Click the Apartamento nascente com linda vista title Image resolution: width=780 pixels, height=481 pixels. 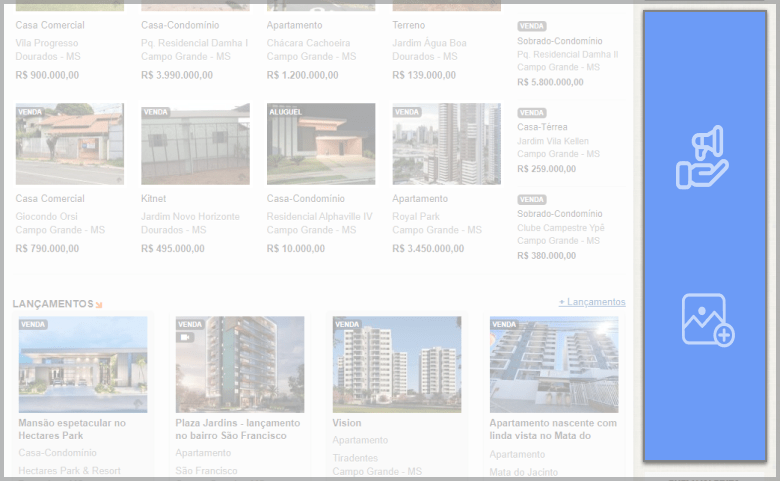(x=553, y=429)
